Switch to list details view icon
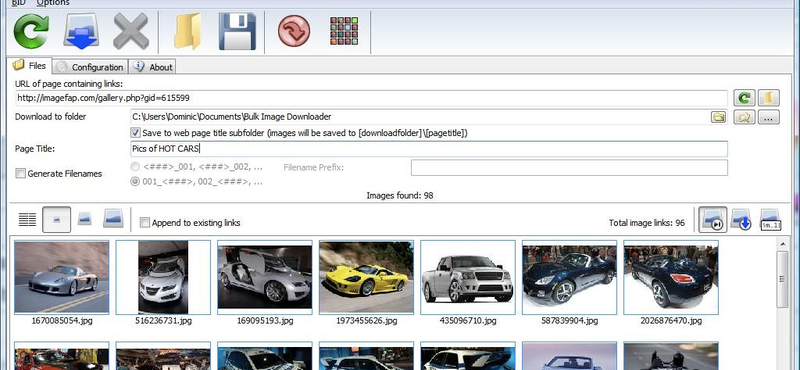 [27, 219]
